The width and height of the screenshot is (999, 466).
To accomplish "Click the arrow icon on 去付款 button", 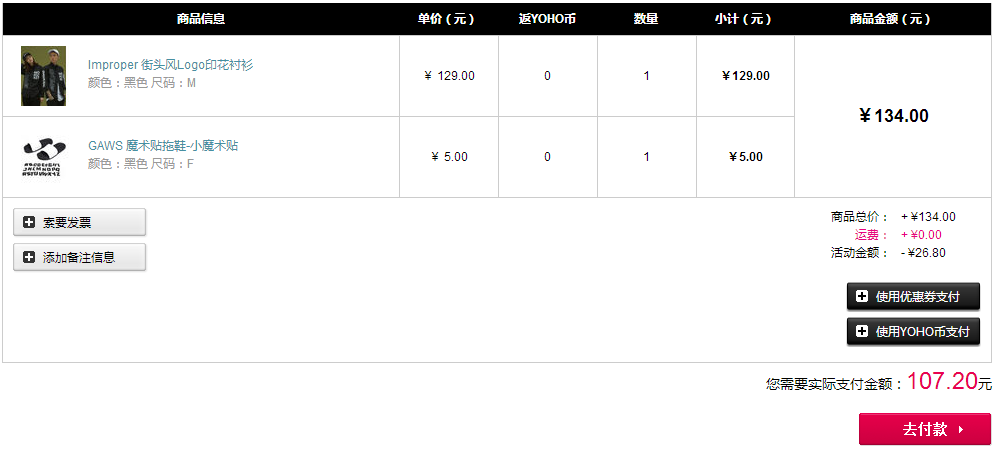I will click(x=961, y=430).
